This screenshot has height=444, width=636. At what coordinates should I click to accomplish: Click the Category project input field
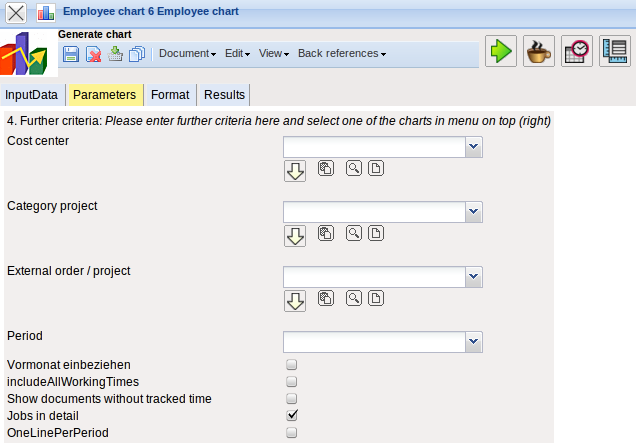375,212
